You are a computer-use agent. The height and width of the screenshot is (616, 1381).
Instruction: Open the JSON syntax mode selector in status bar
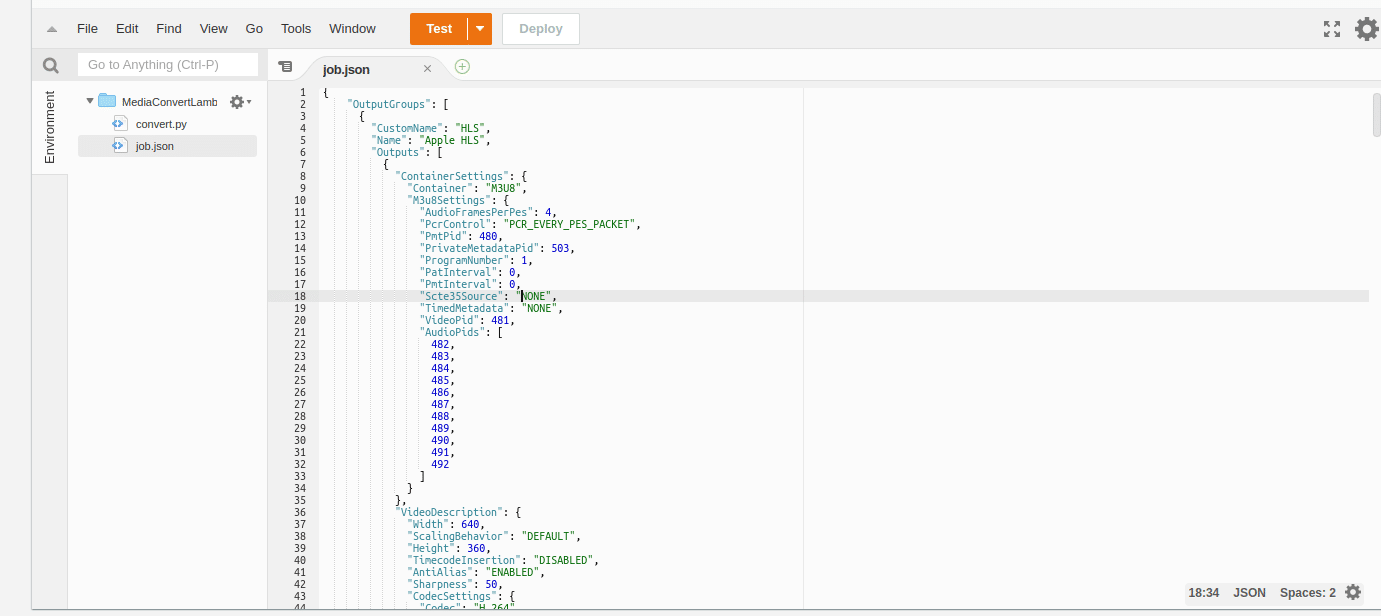(x=1249, y=592)
